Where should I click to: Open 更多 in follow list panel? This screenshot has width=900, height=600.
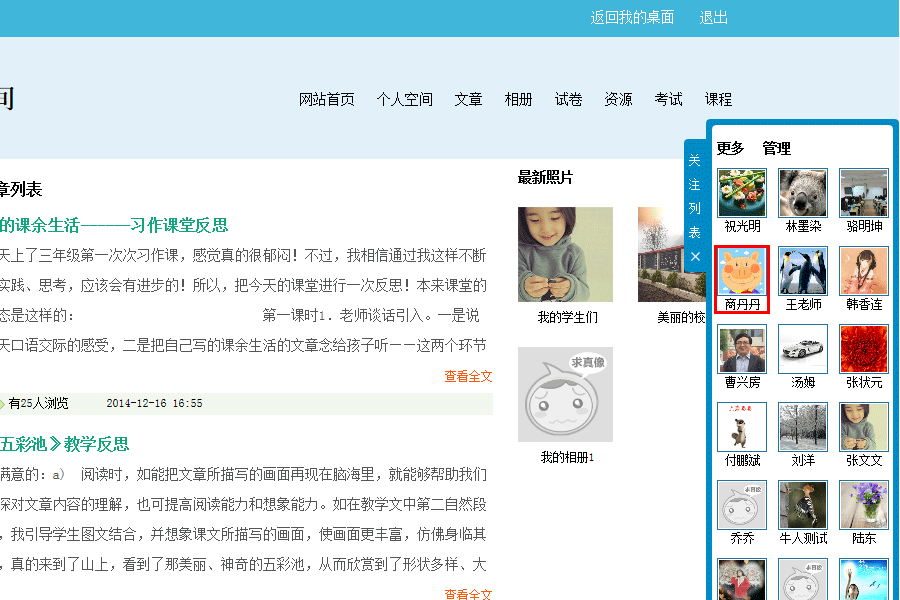pyautogui.click(x=730, y=148)
